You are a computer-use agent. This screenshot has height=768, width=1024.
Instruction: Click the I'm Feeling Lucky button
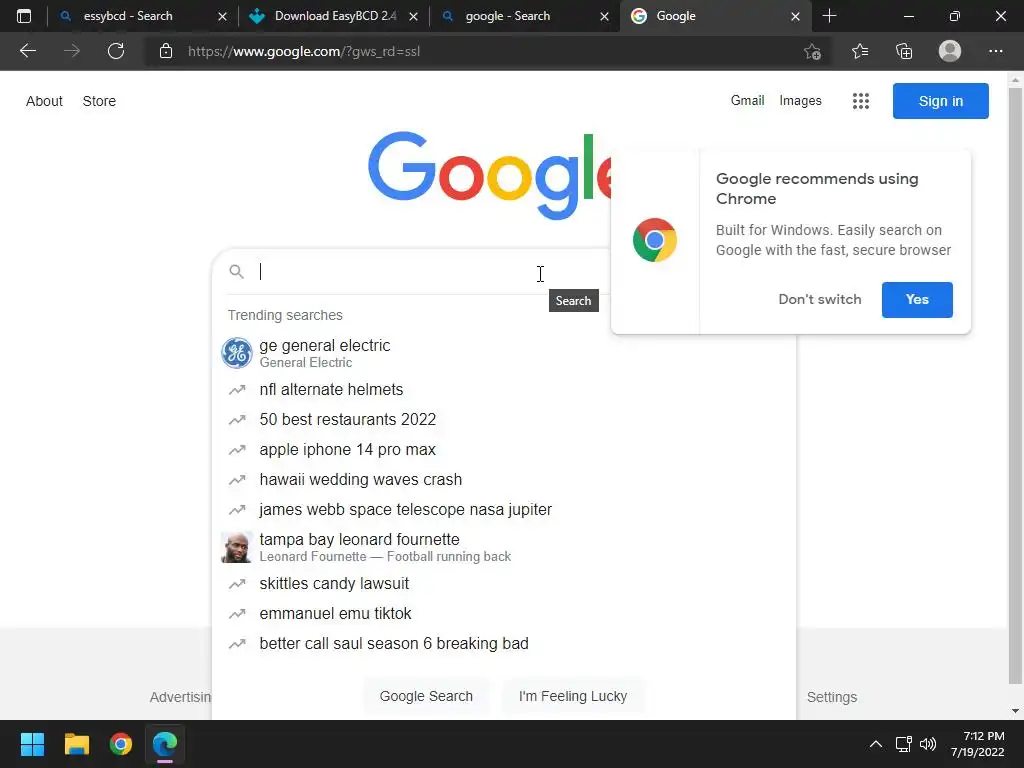point(573,696)
